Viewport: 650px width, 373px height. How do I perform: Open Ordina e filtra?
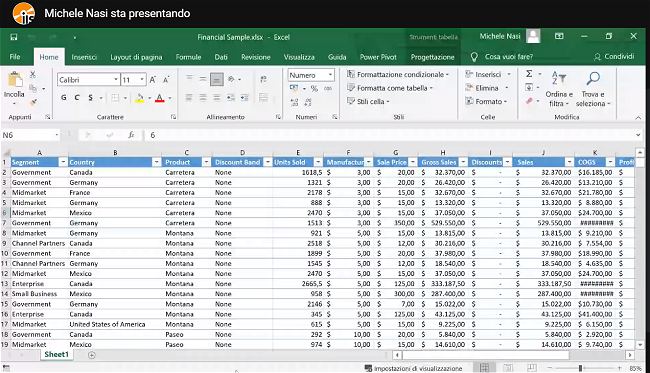(558, 89)
